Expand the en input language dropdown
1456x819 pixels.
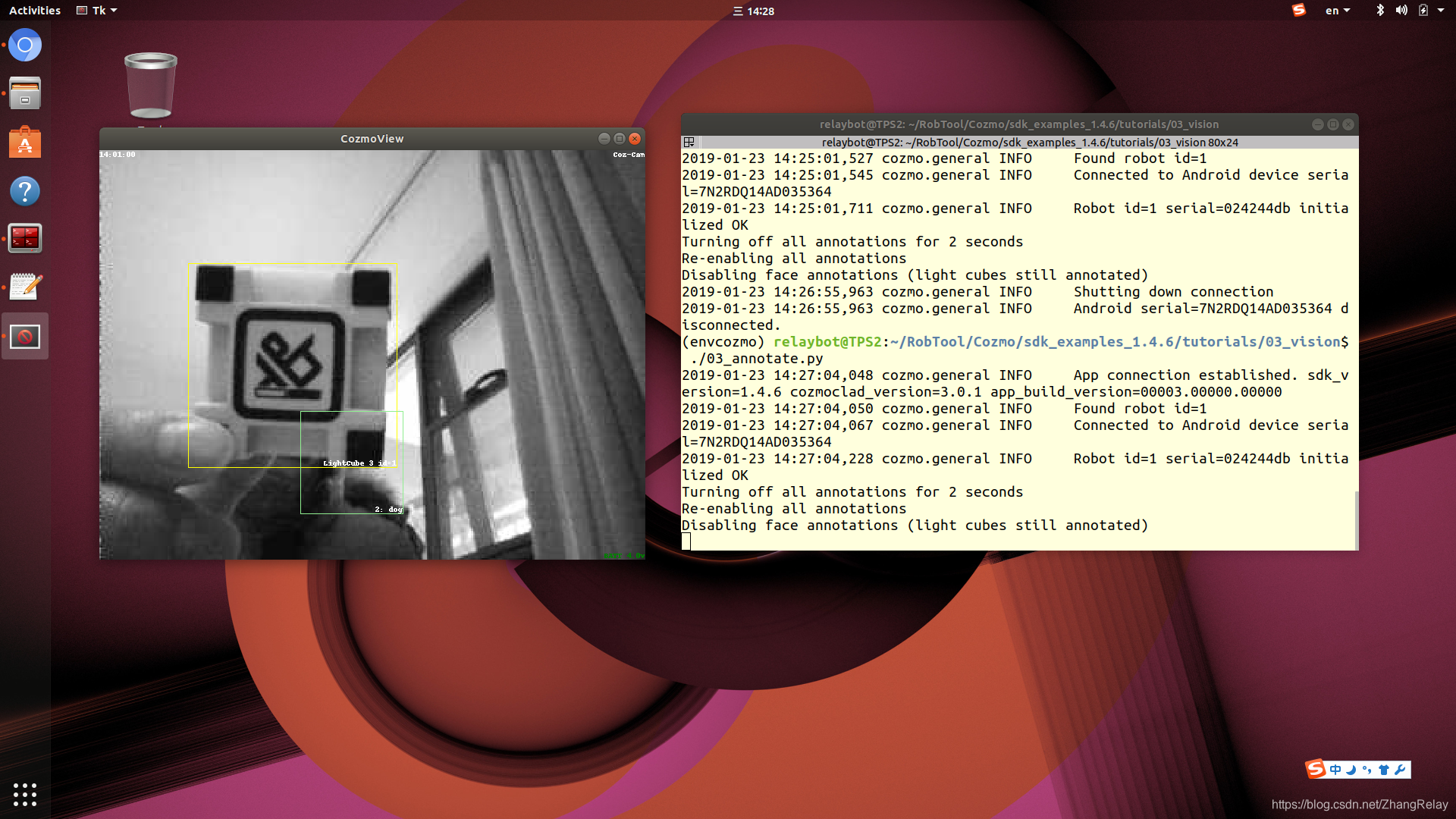point(1338,11)
